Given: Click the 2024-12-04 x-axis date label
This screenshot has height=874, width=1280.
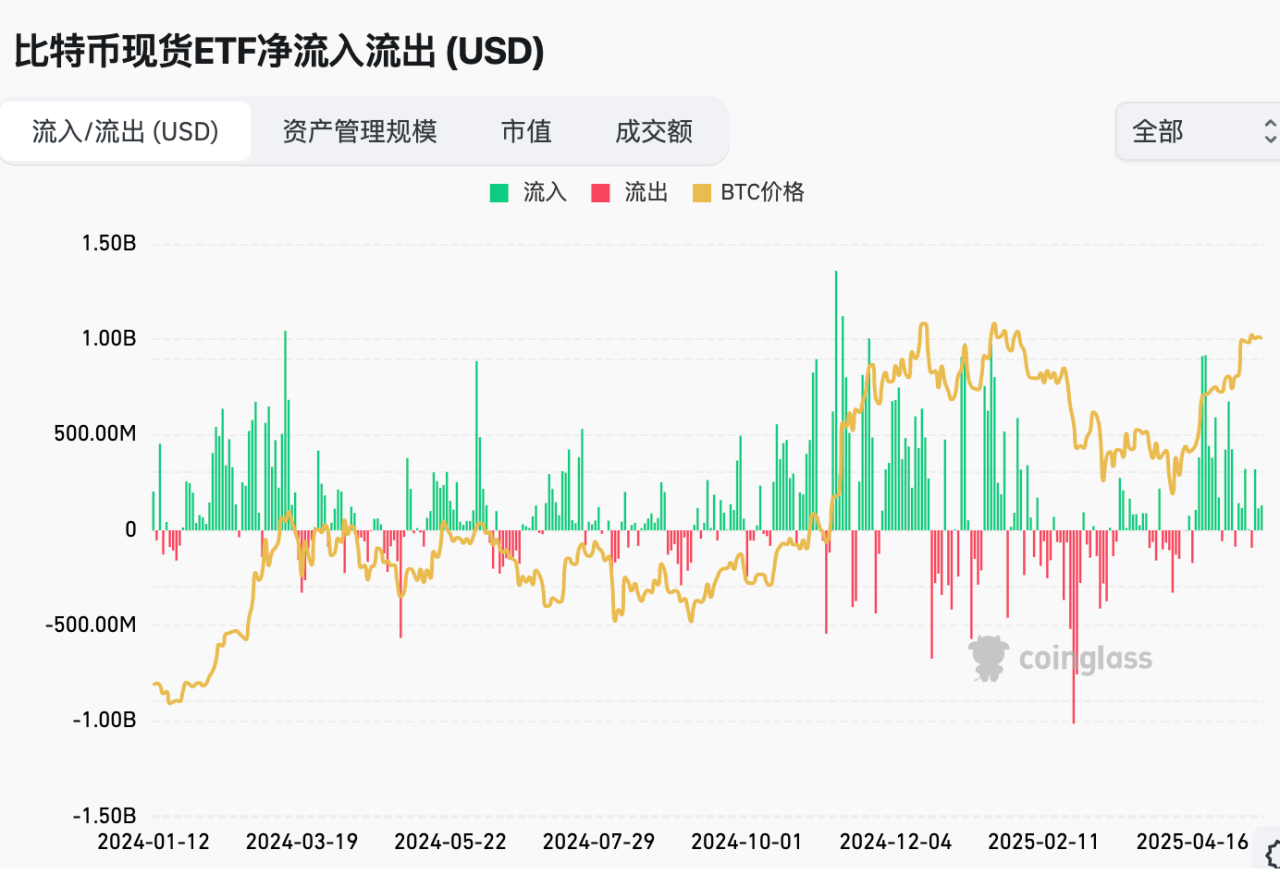Looking at the screenshot, I should pos(895,842).
